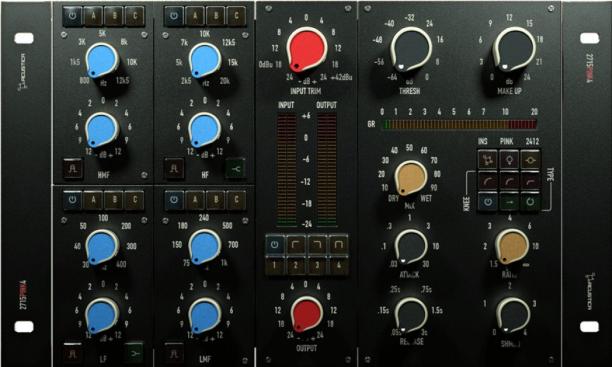The width and height of the screenshot is (612, 367).
Task: Select preset A in the HMF band
Action: coord(94,16)
